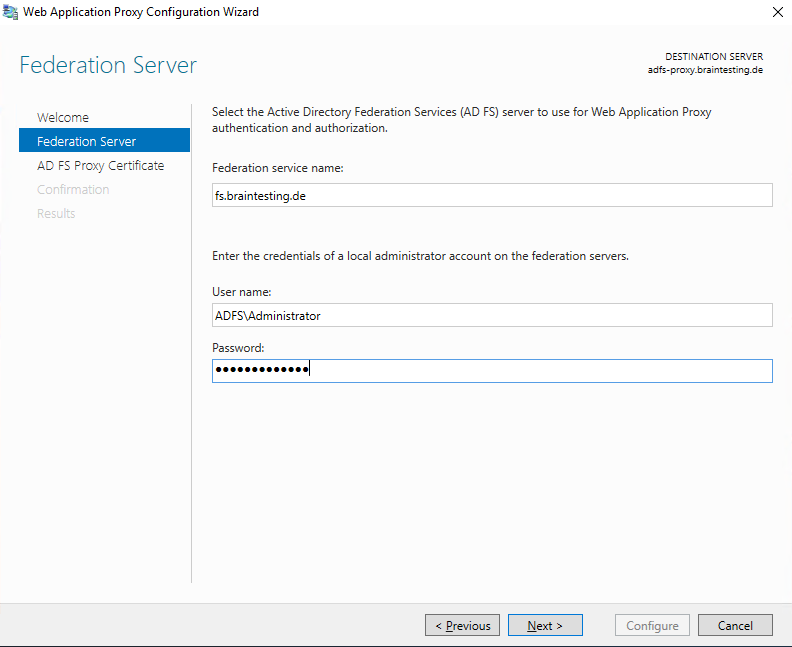Click the Configure button
This screenshot has height=647, width=792.
point(652,625)
